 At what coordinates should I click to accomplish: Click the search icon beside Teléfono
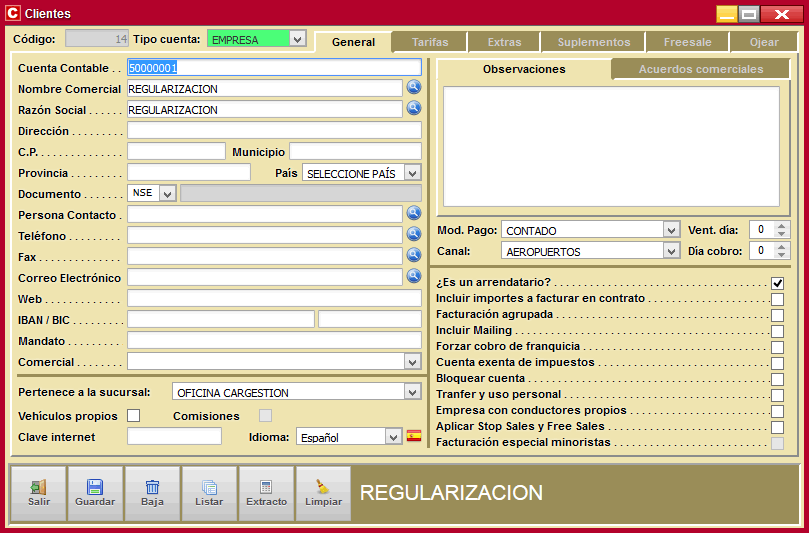click(x=414, y=234)
